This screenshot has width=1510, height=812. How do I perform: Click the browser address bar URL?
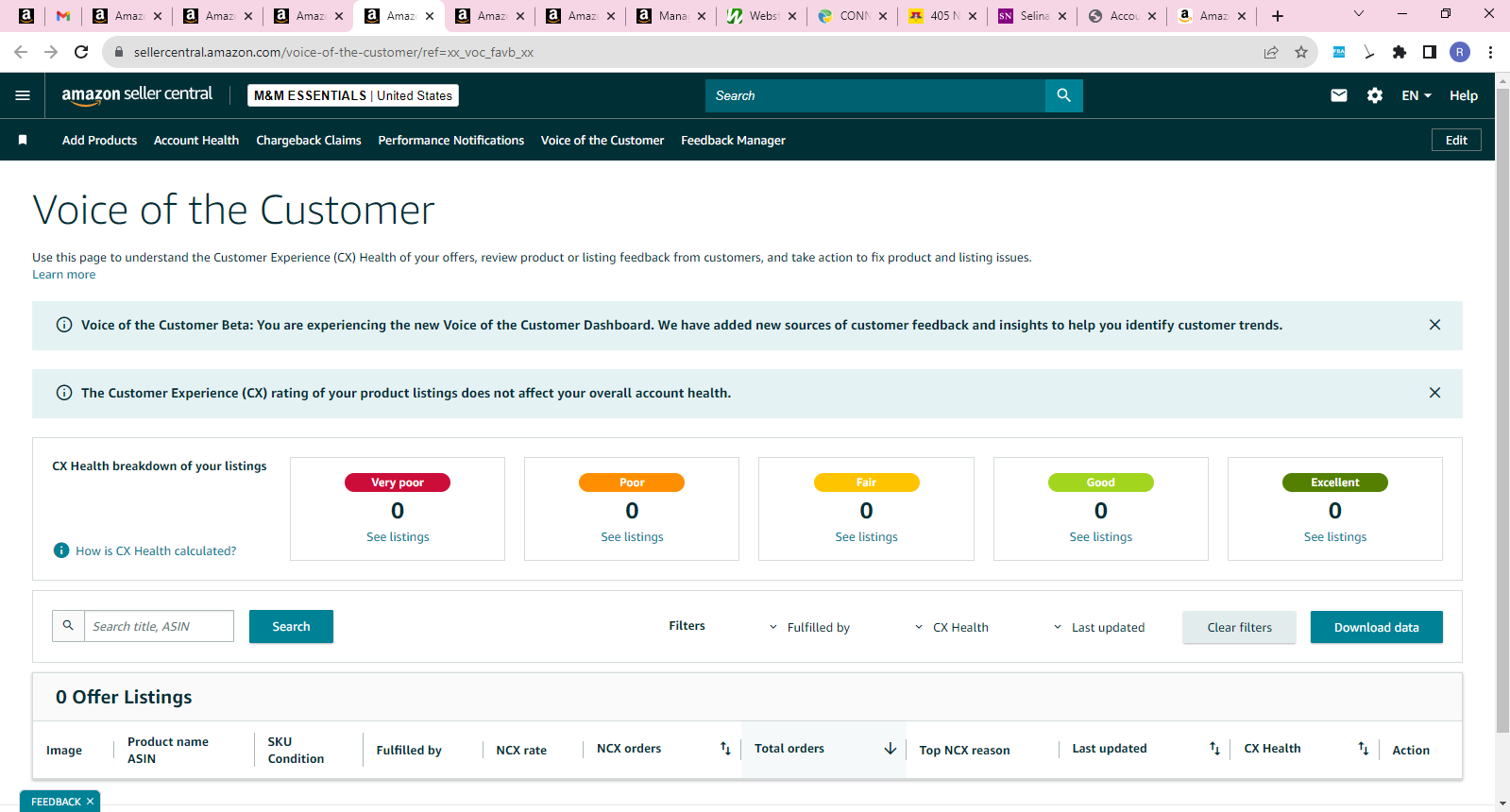click(x=333, y=52)
